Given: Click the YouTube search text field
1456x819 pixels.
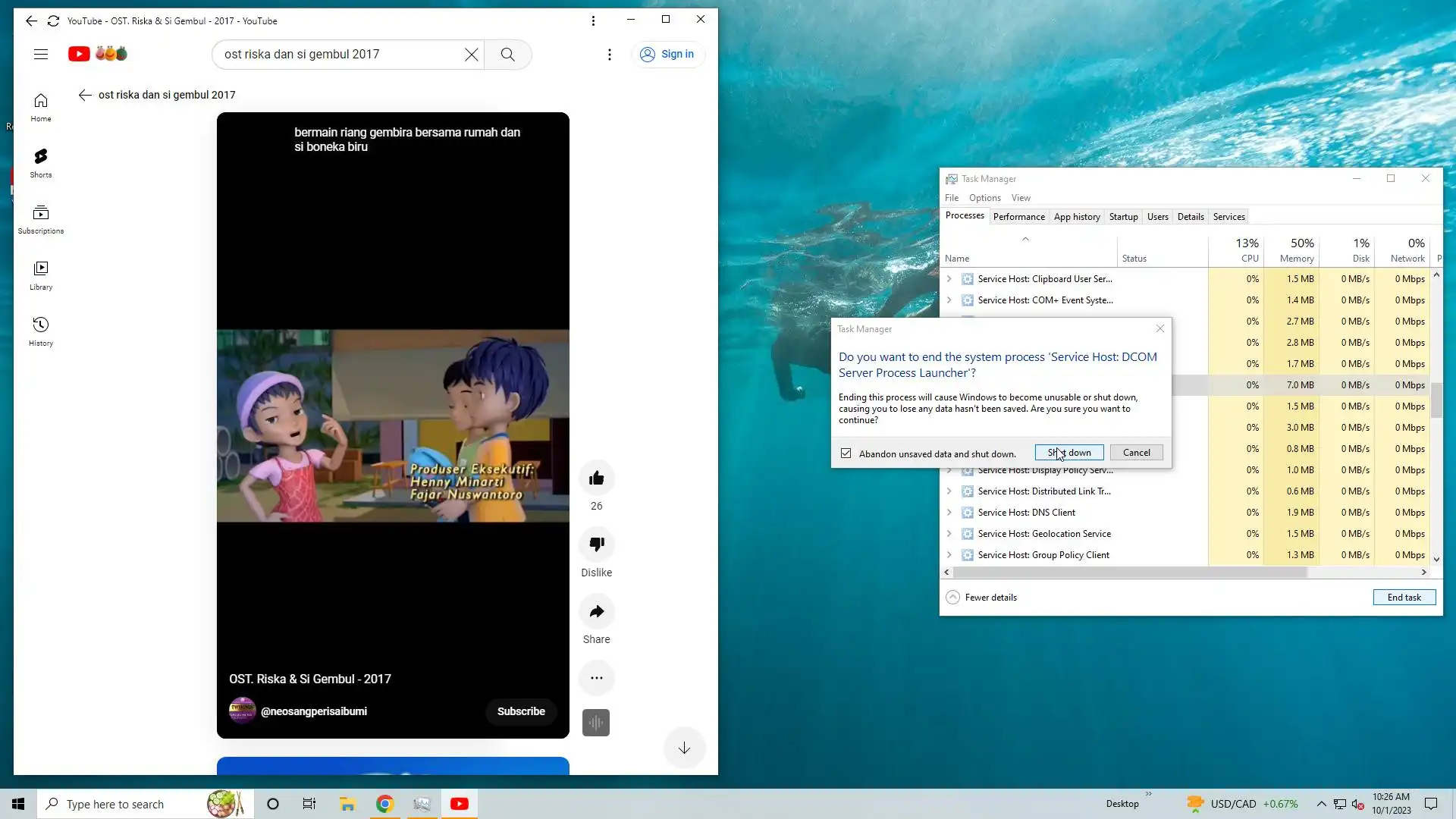Looking at the screenshot, I should [341, 55].
